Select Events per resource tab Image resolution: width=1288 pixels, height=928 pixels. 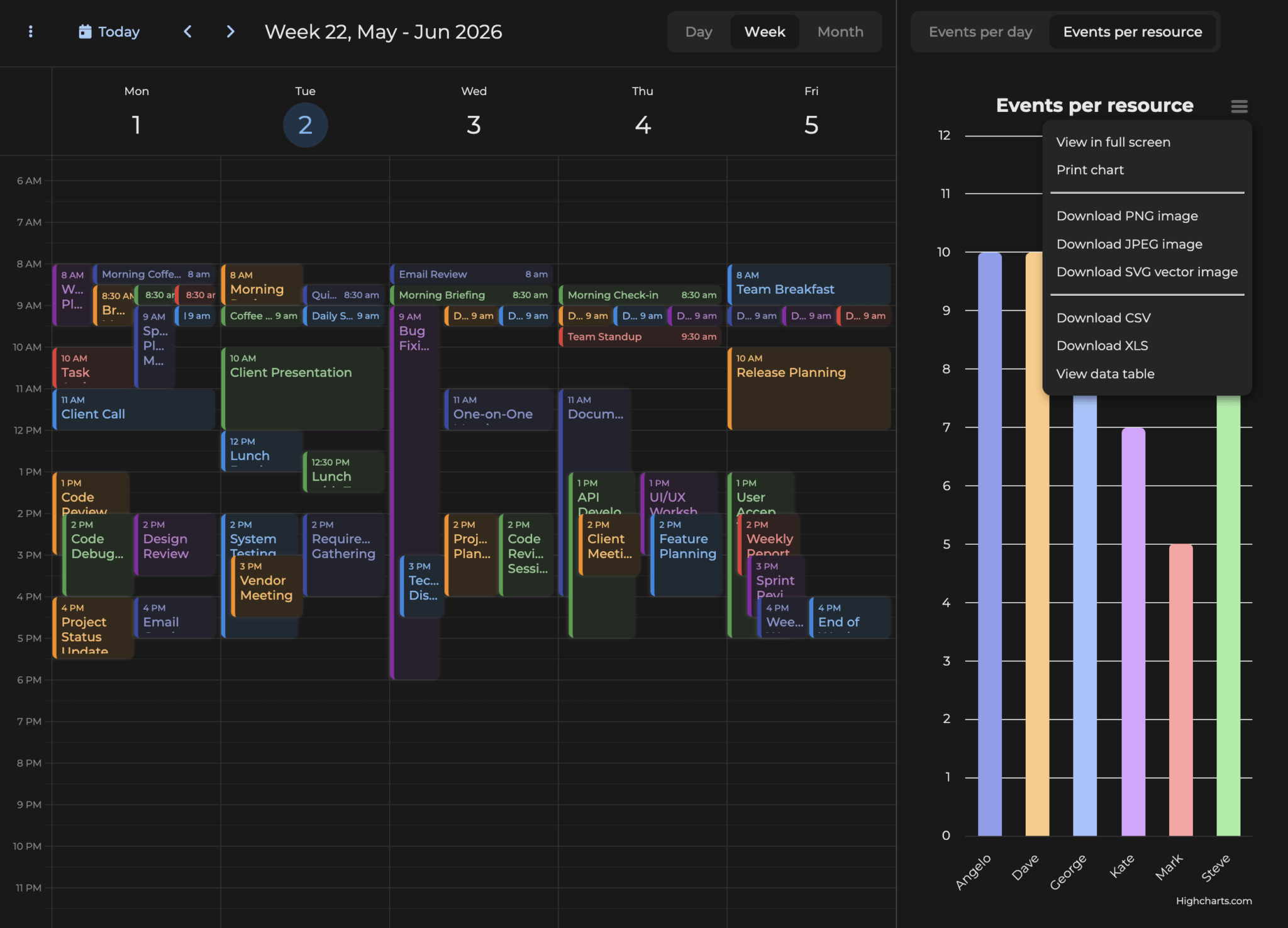[1132, 31]
